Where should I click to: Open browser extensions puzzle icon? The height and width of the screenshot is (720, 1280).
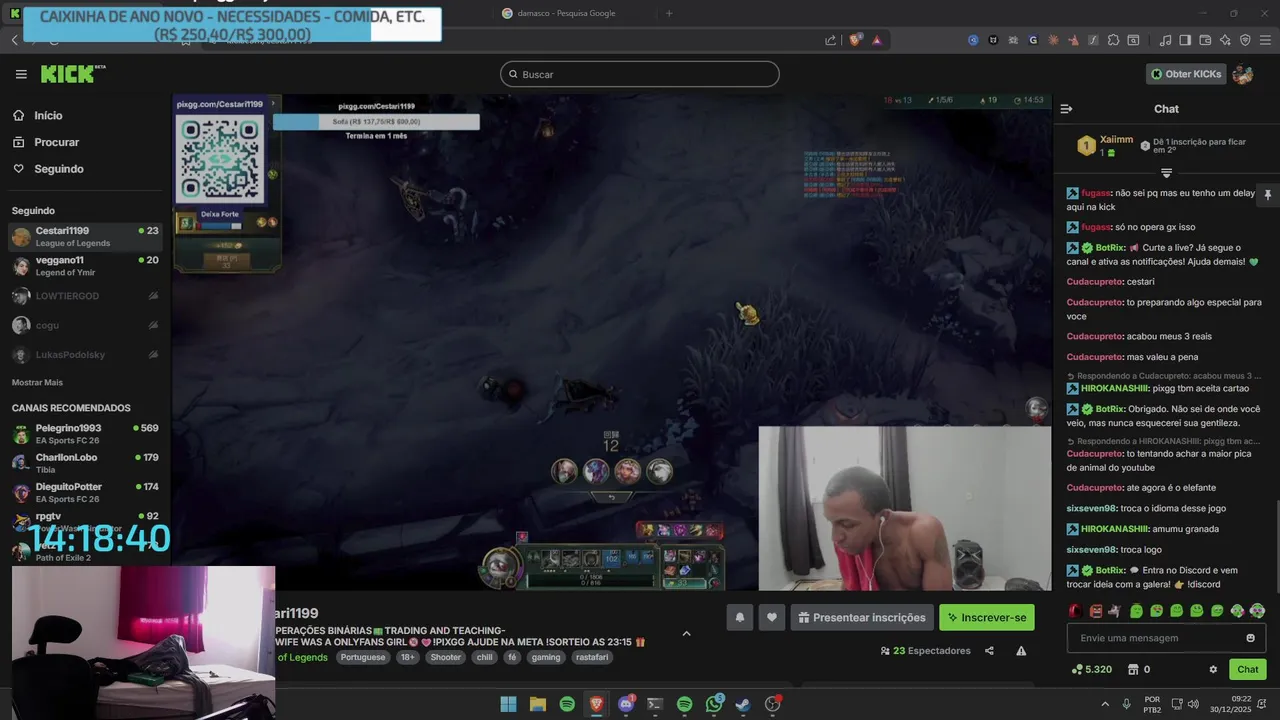1112,40
